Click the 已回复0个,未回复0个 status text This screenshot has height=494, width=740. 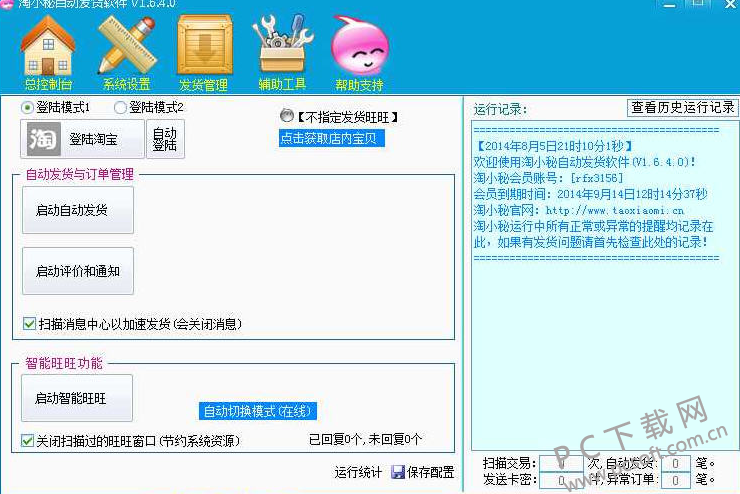[x=365, y=440]
